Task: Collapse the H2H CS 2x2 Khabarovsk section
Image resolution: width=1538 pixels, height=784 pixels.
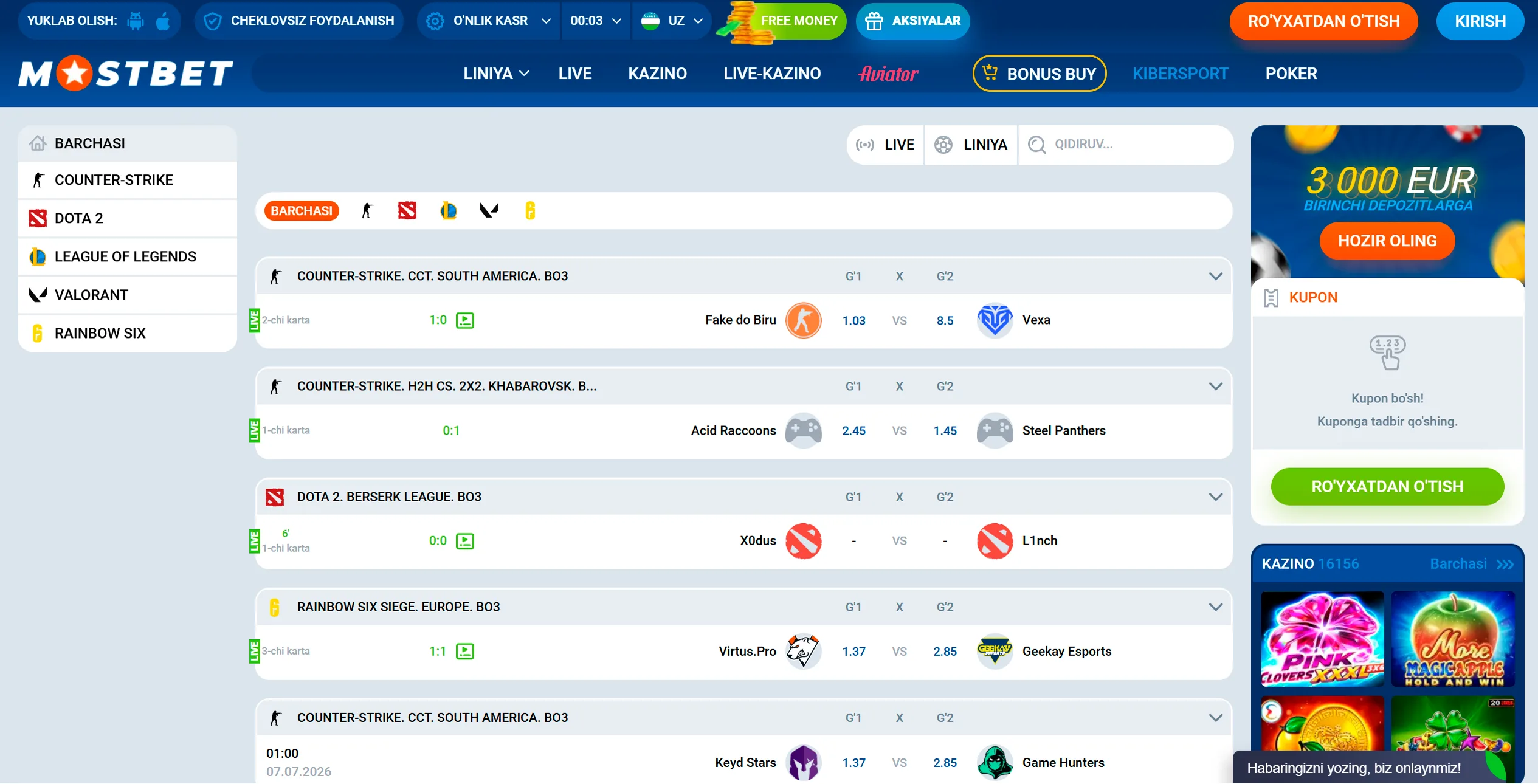Action: 1215,387
